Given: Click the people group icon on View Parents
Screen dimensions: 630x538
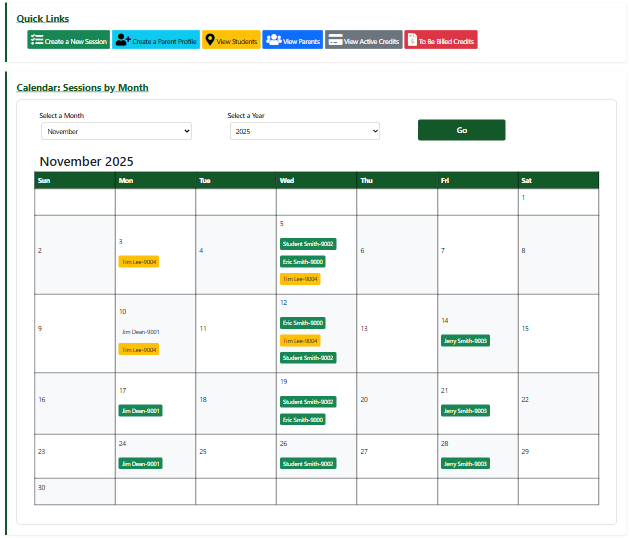Looking at the screenshot, I should coord(273,40).
